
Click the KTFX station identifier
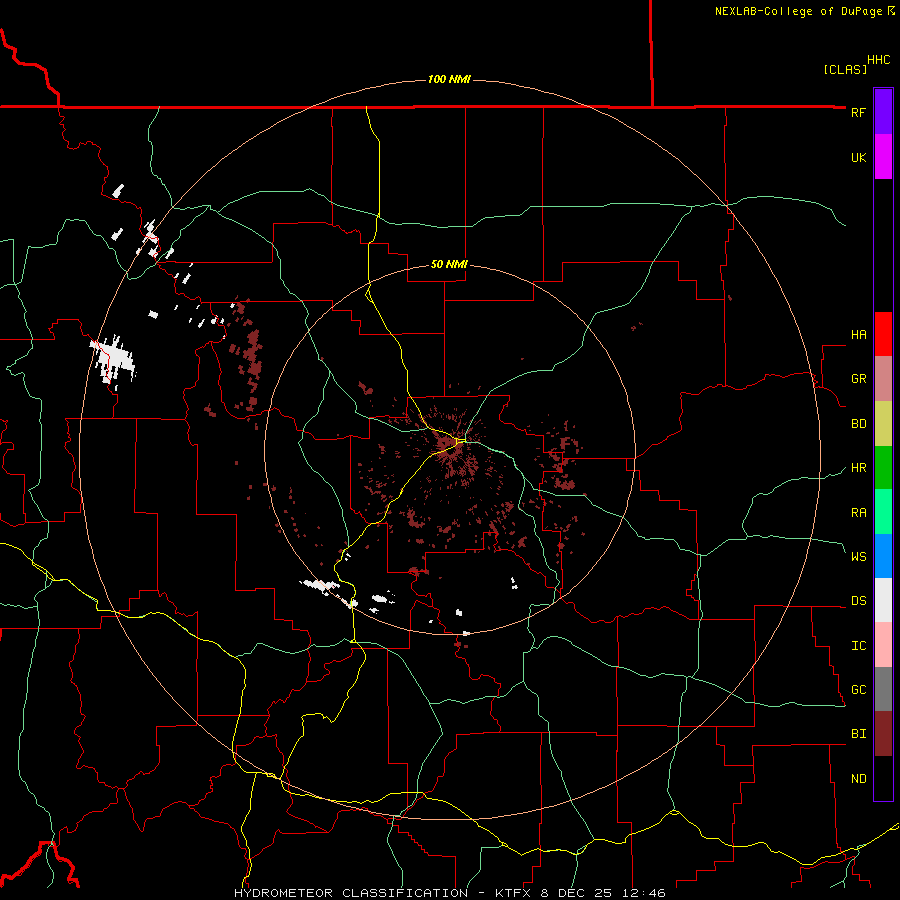[x=512, y=893]
